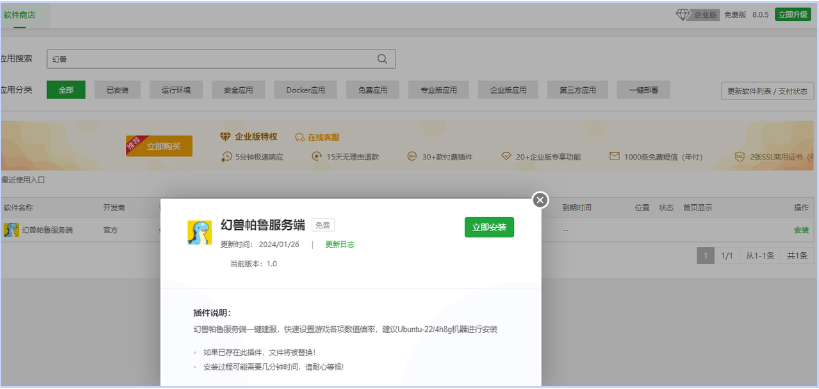Viewport: 819px width, 389px height.
Task: Click the 共1条 pagination total
Action: [797, 256]
